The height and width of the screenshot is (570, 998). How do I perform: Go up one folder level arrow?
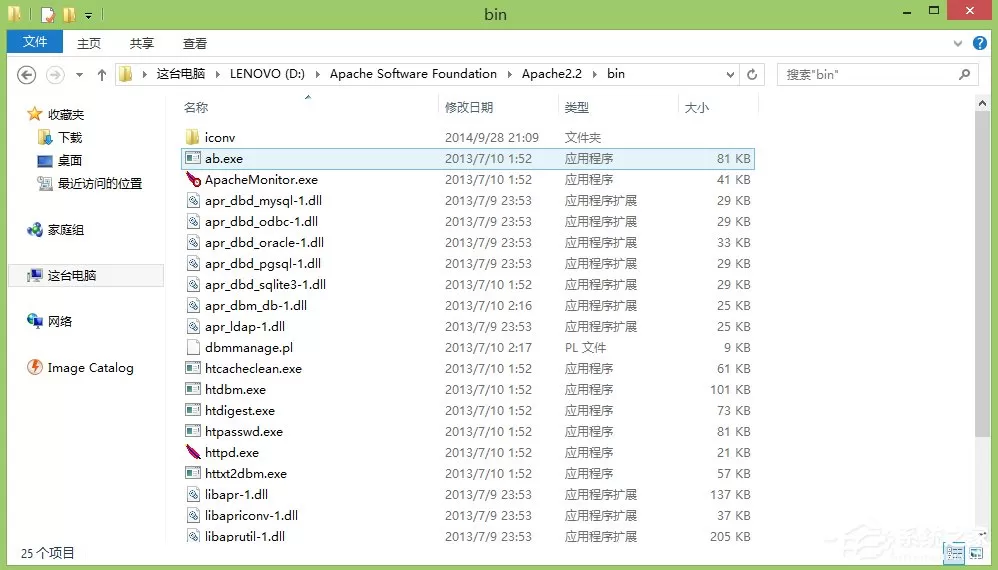[102, 75]
